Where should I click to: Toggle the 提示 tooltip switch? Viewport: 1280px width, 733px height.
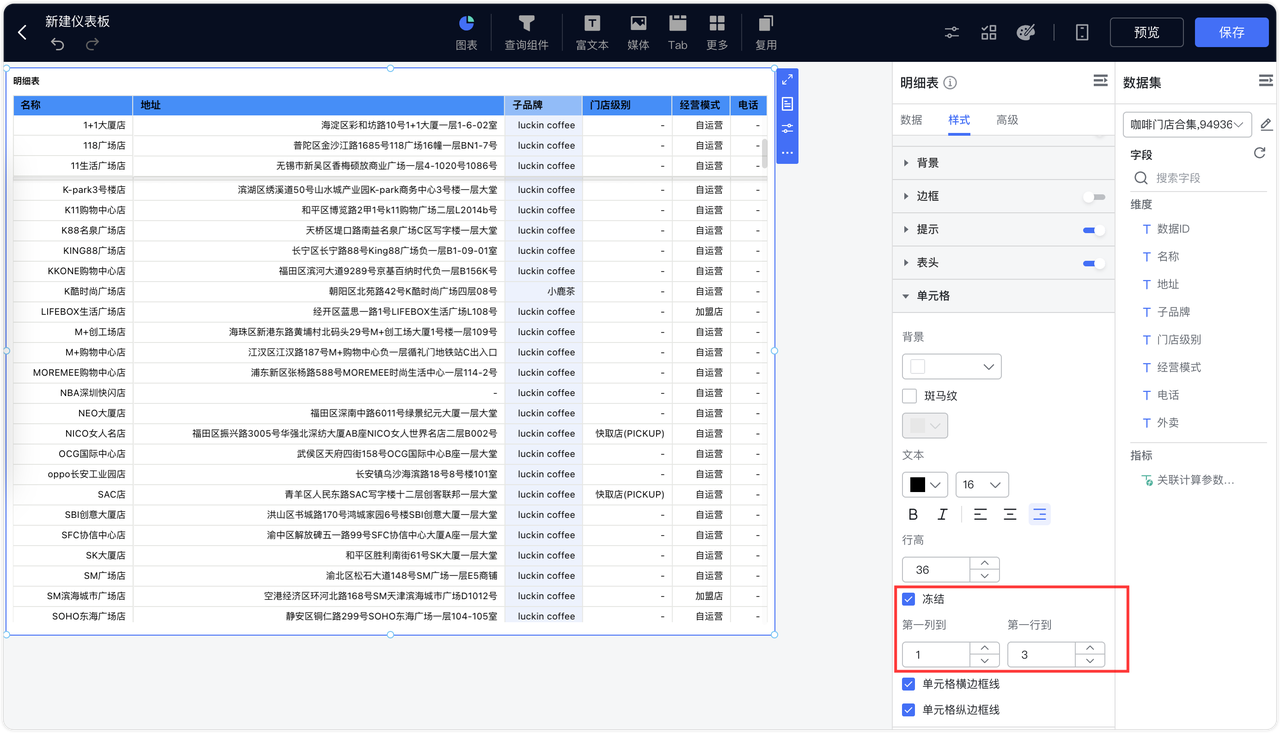click(x=1094, y=230)
